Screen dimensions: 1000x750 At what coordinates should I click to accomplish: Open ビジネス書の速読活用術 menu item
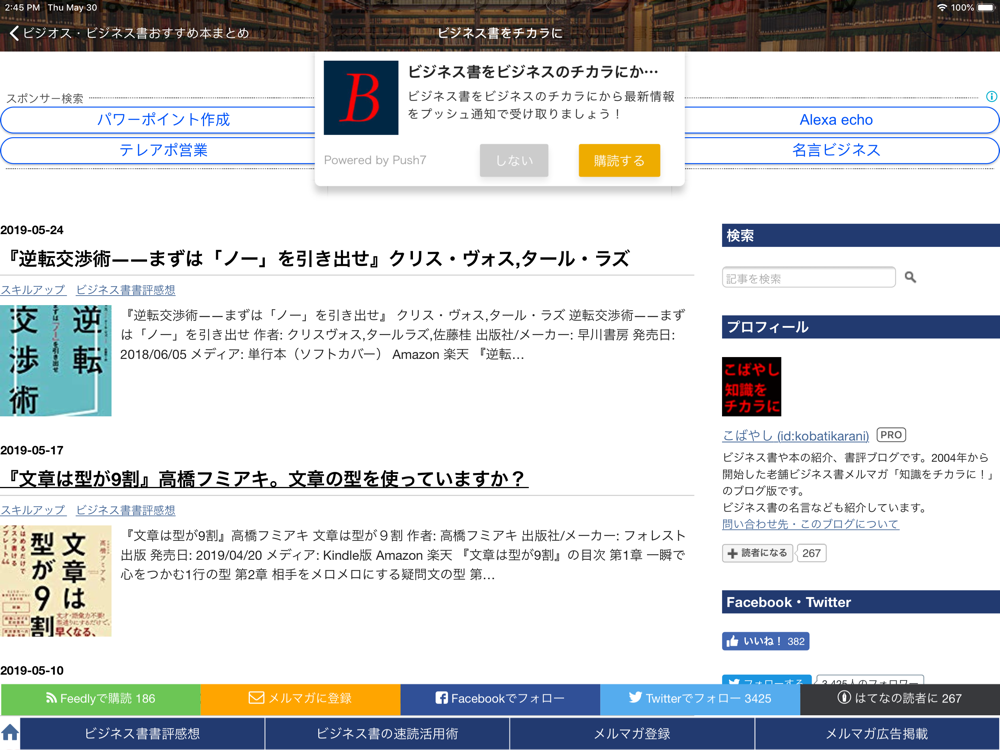coord(387,733)
